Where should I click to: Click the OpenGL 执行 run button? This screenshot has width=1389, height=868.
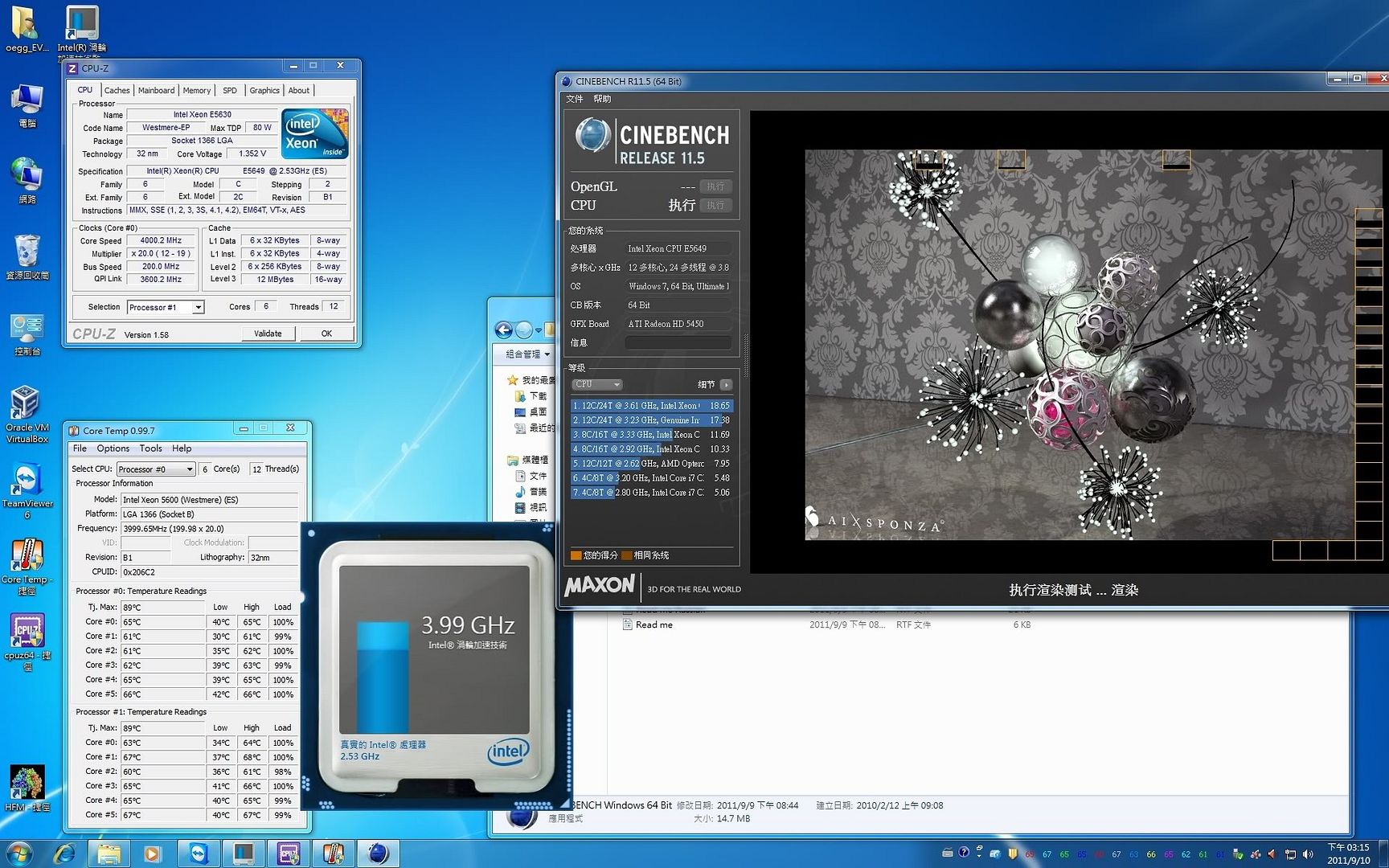click(x=715, y=186)
